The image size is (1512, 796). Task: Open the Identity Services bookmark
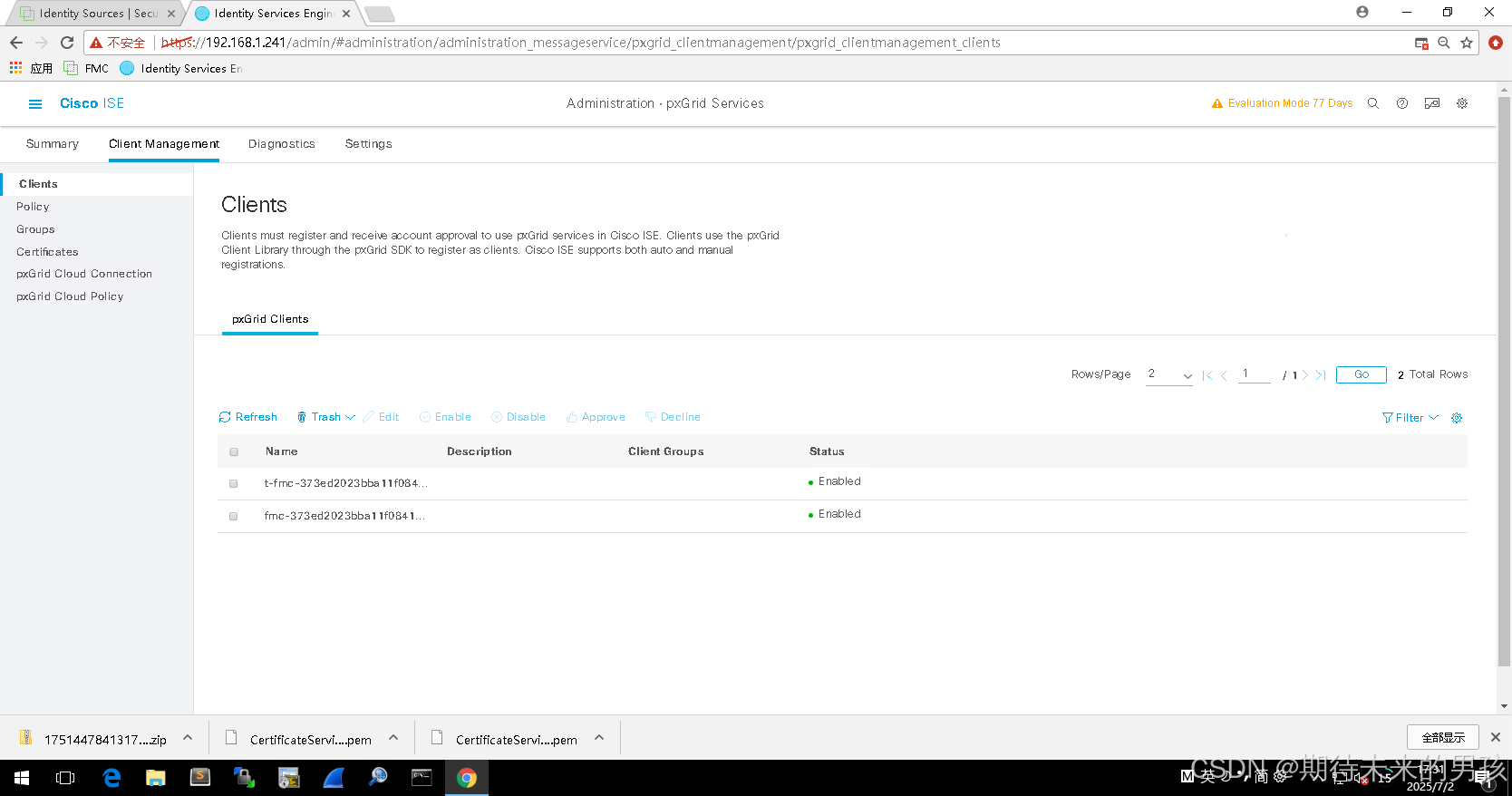(x=181, y=69)
